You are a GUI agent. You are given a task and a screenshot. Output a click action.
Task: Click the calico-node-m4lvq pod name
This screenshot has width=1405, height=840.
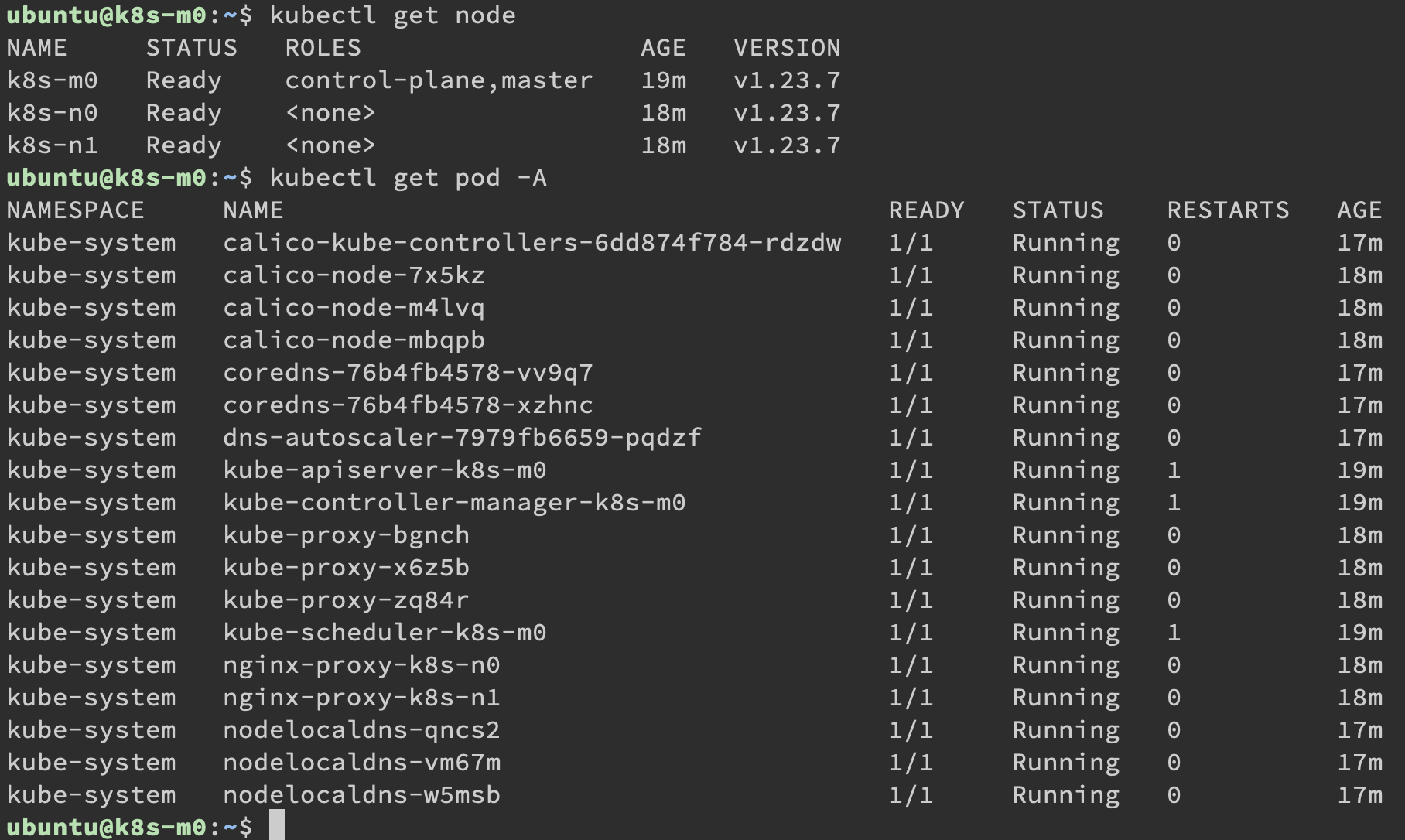coord(354,308)
